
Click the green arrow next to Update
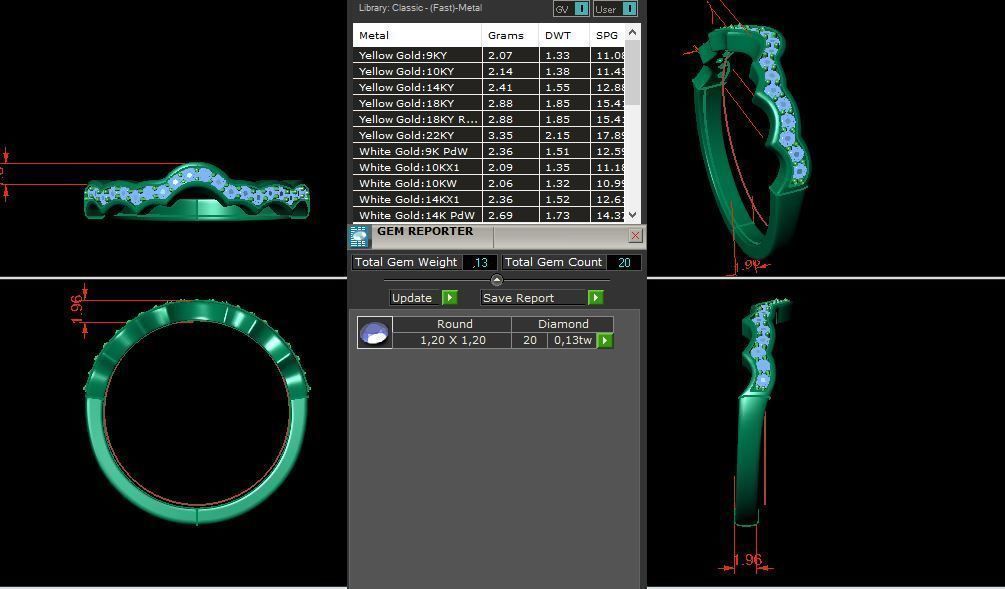pos(449,297)
